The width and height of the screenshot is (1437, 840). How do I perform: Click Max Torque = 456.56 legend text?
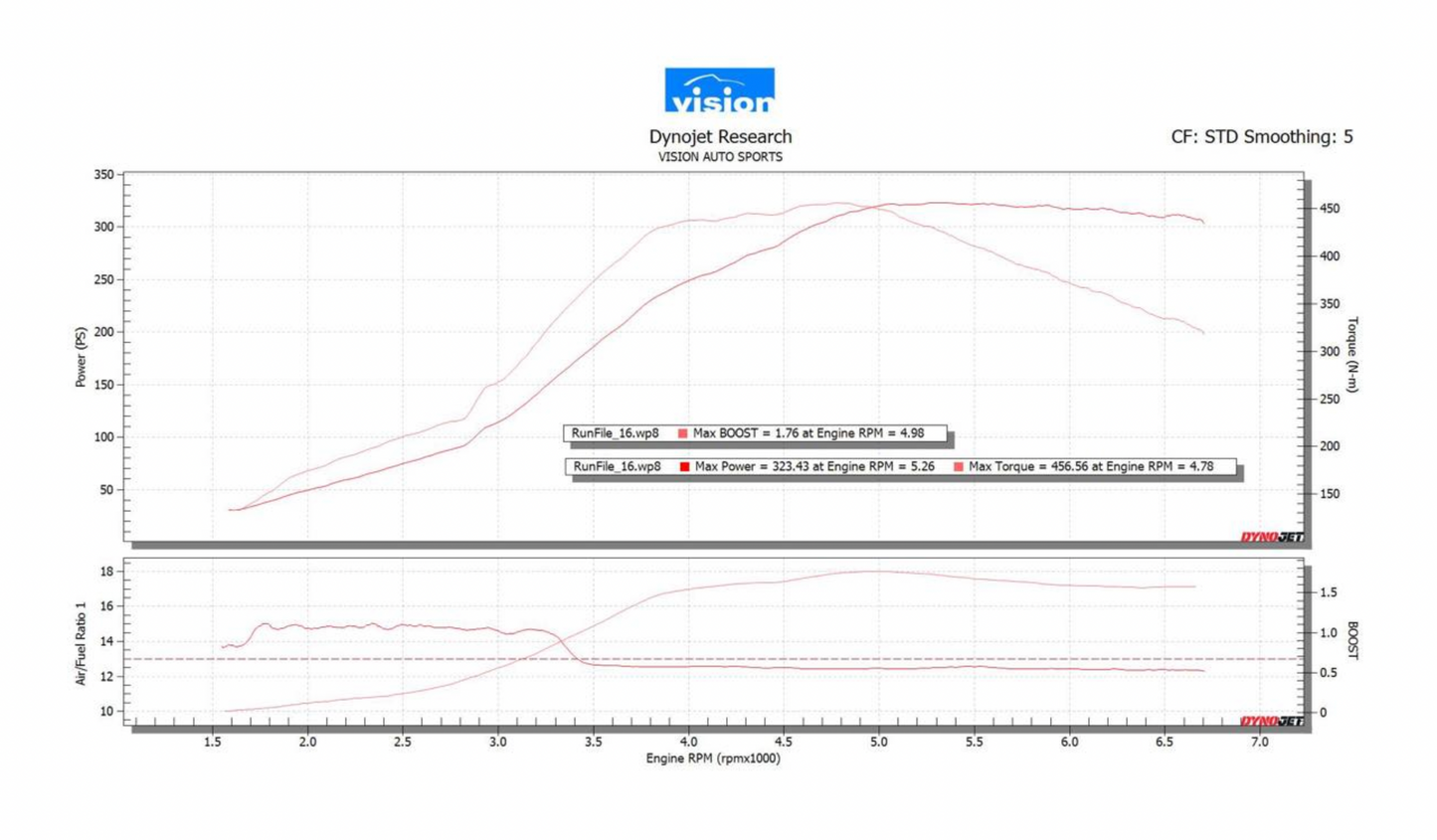click(x=1091, y=466)
